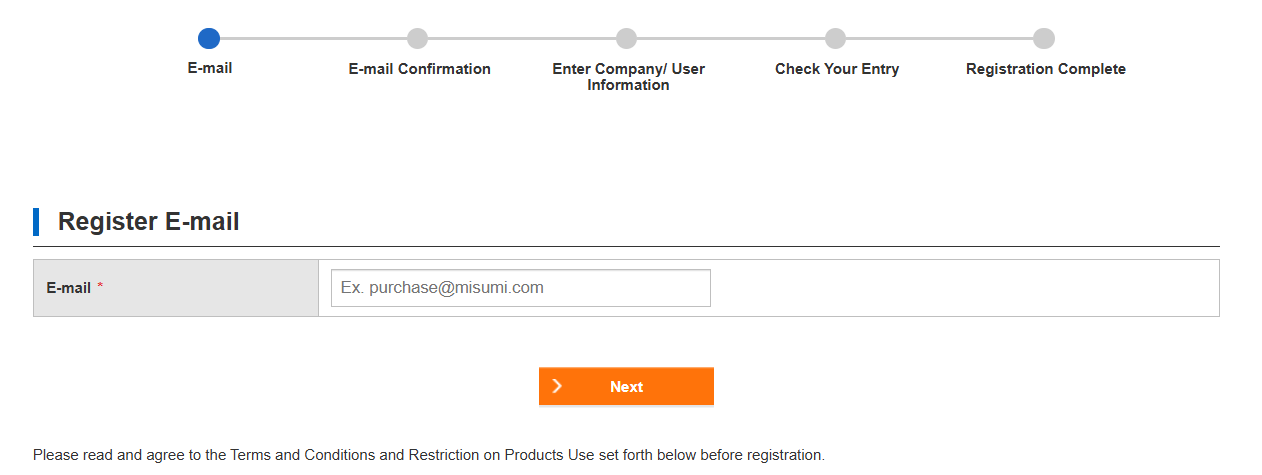Screen dimensions: 1262x475
Task: Click the E-mail field label cell
Action: pos(175,288)
